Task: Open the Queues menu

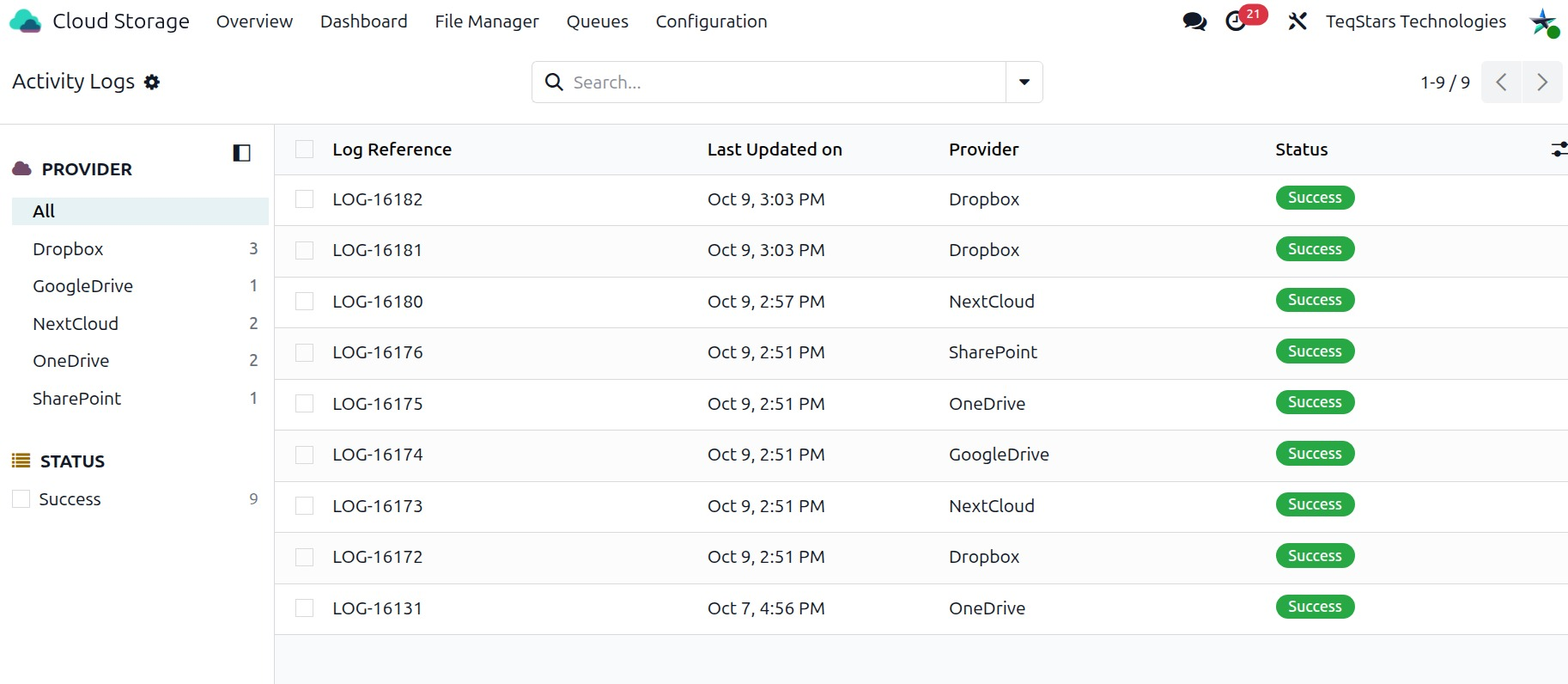Action: tap(597, 21)
